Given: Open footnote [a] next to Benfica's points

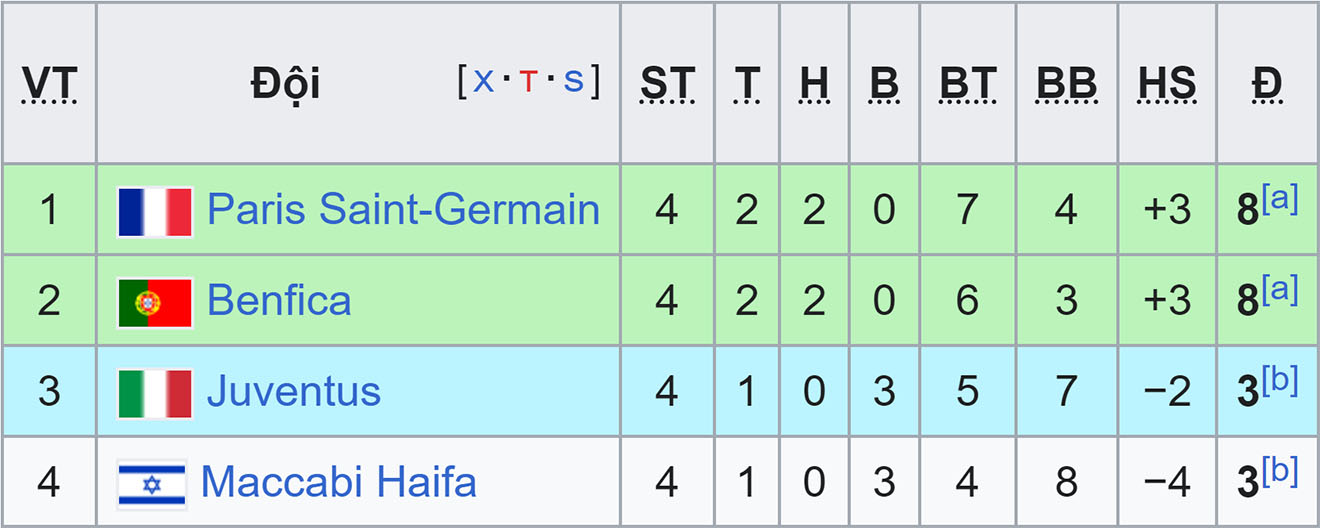Looking at the screenshot, I should pos(1279,291).
